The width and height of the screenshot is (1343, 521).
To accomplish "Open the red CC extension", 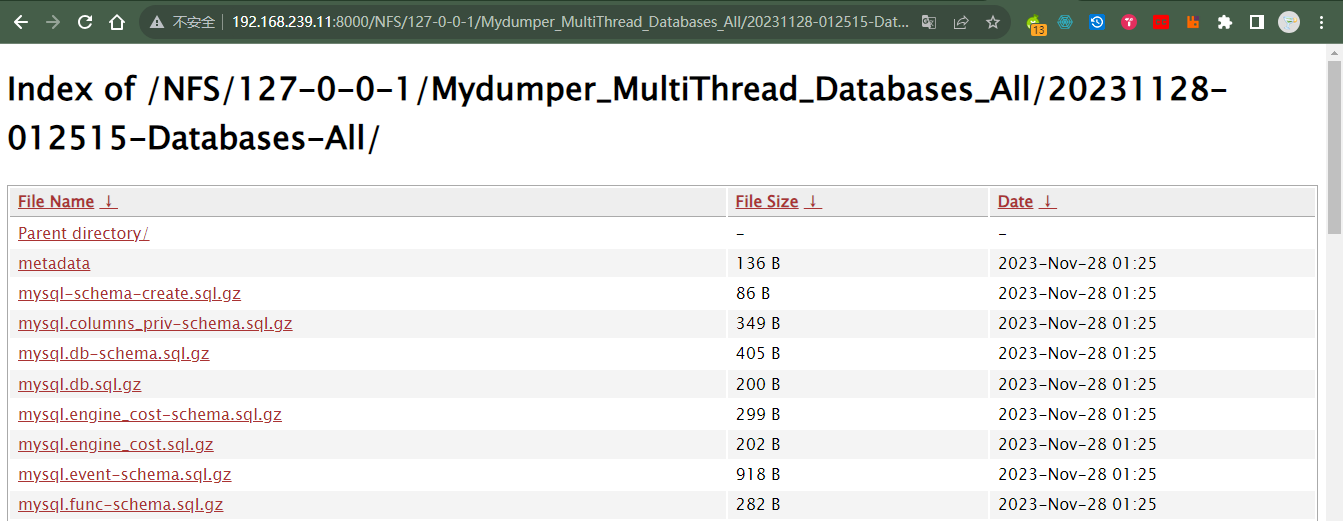I will 1161,22.
